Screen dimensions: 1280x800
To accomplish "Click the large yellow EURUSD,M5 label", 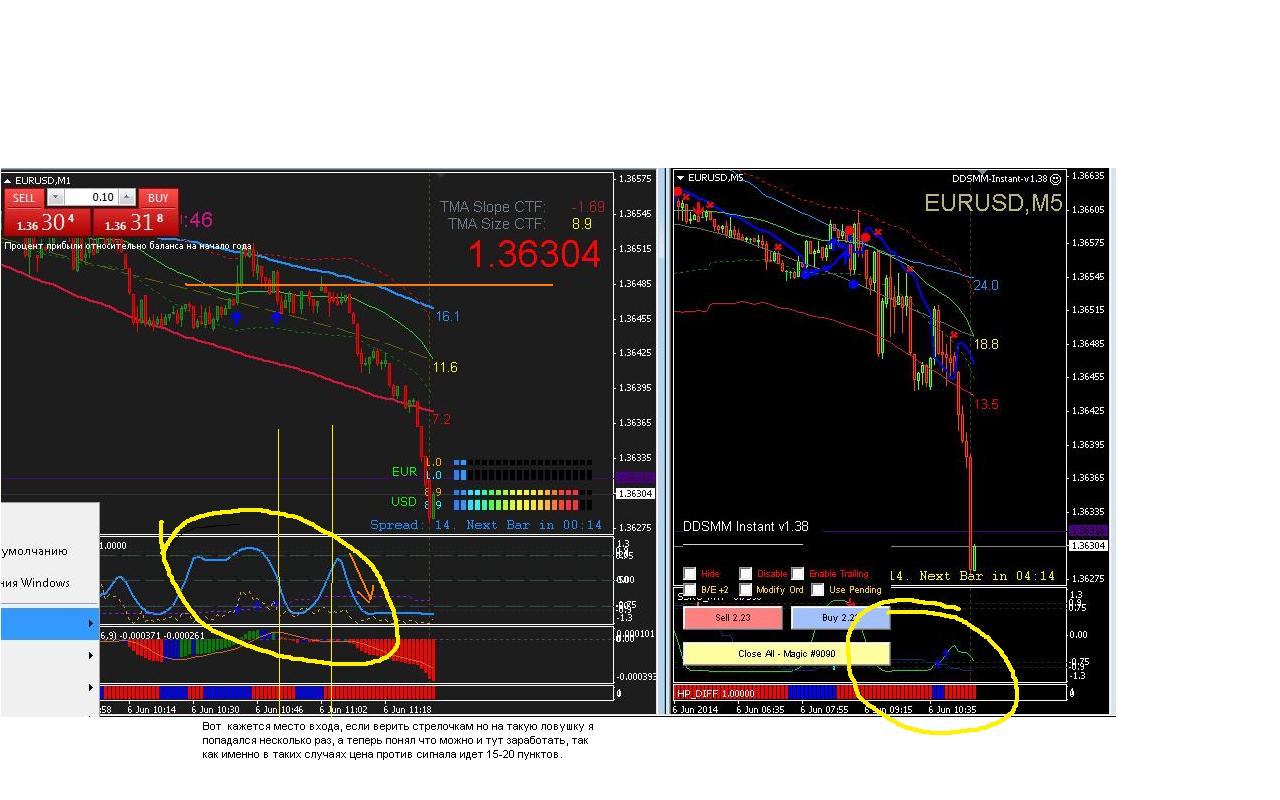I will coord(992,203).
